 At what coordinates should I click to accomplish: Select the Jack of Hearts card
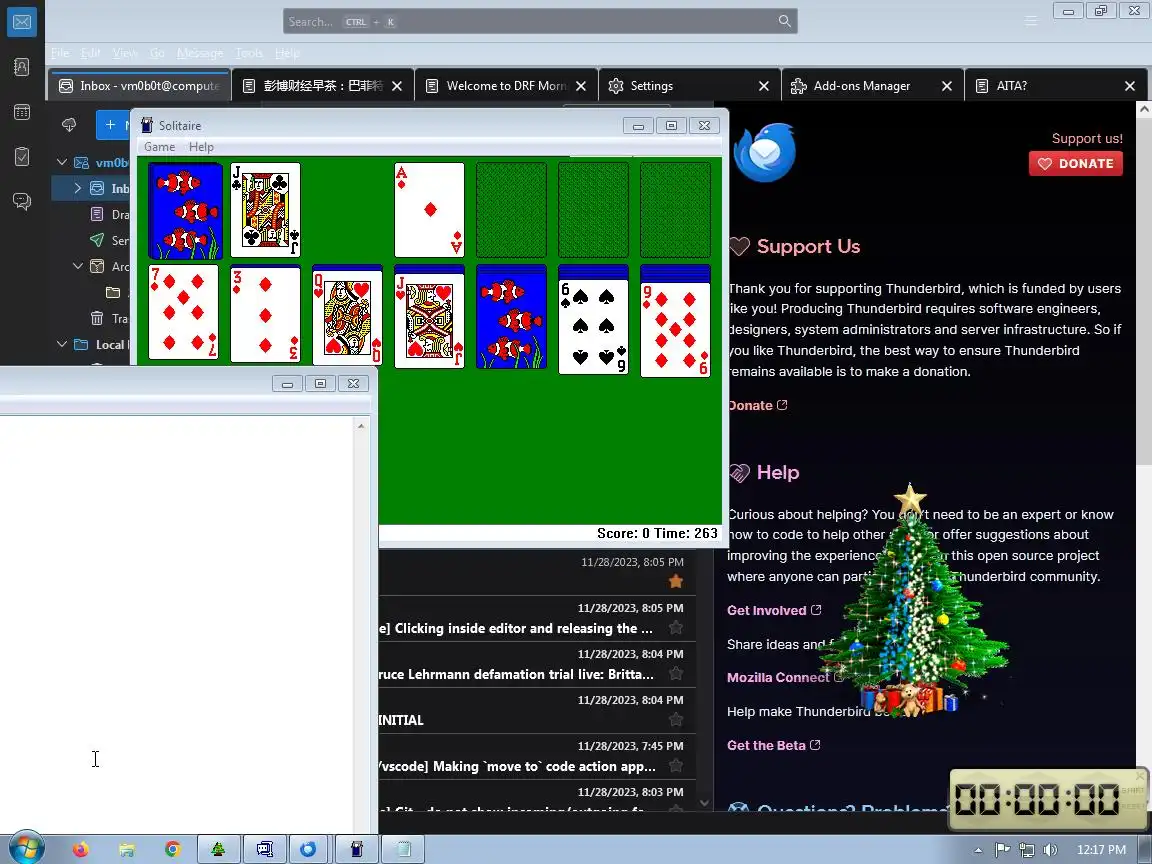430,320
